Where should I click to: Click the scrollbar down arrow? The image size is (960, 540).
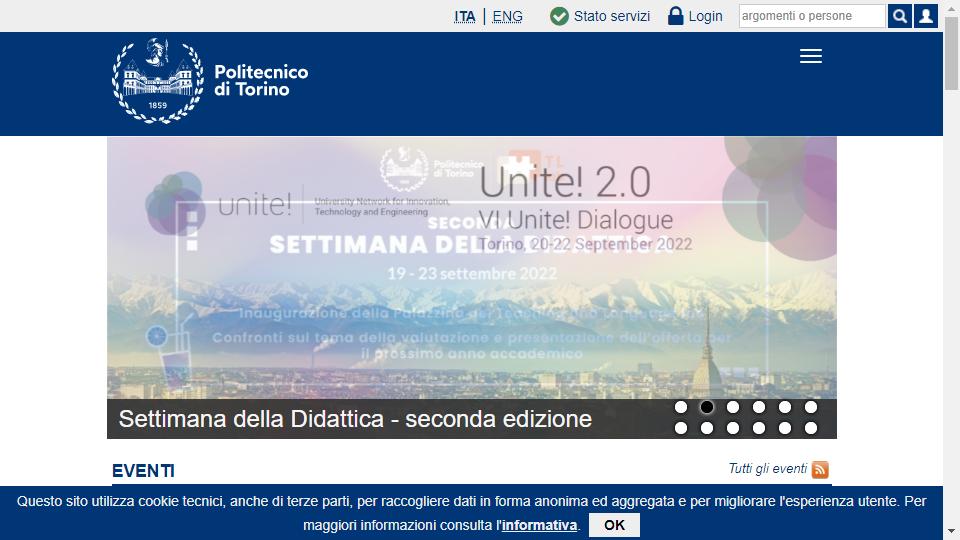tap(951, 532)
